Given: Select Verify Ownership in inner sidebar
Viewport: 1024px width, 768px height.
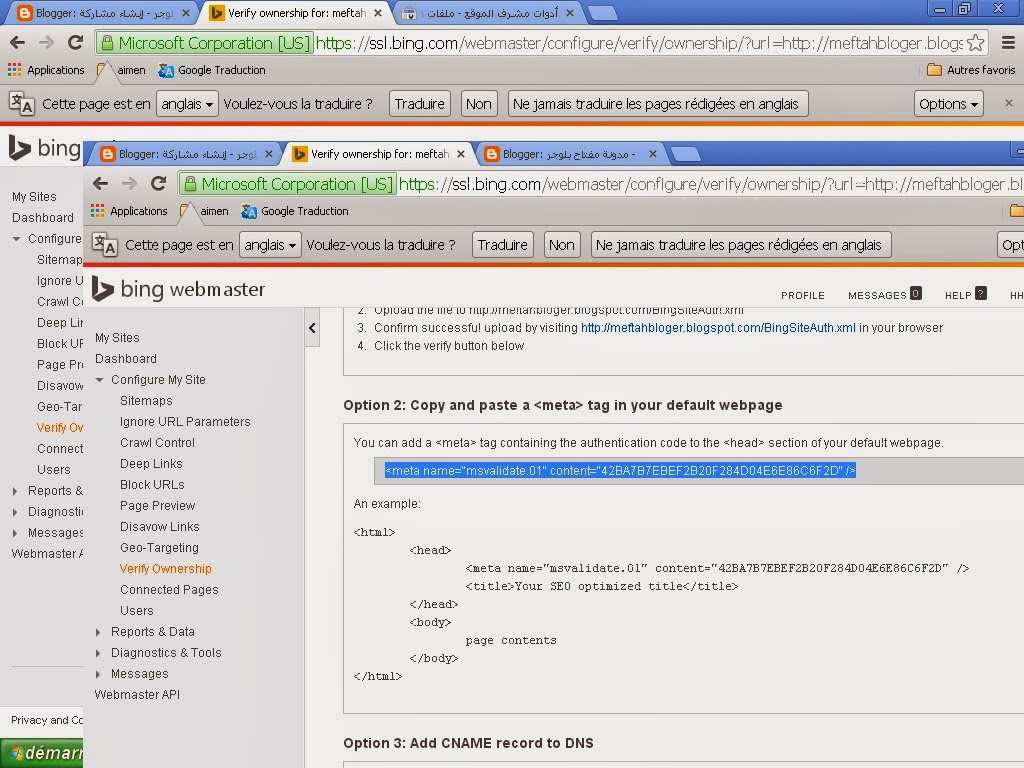Looking at the screenshot, I should coord(166,569).
